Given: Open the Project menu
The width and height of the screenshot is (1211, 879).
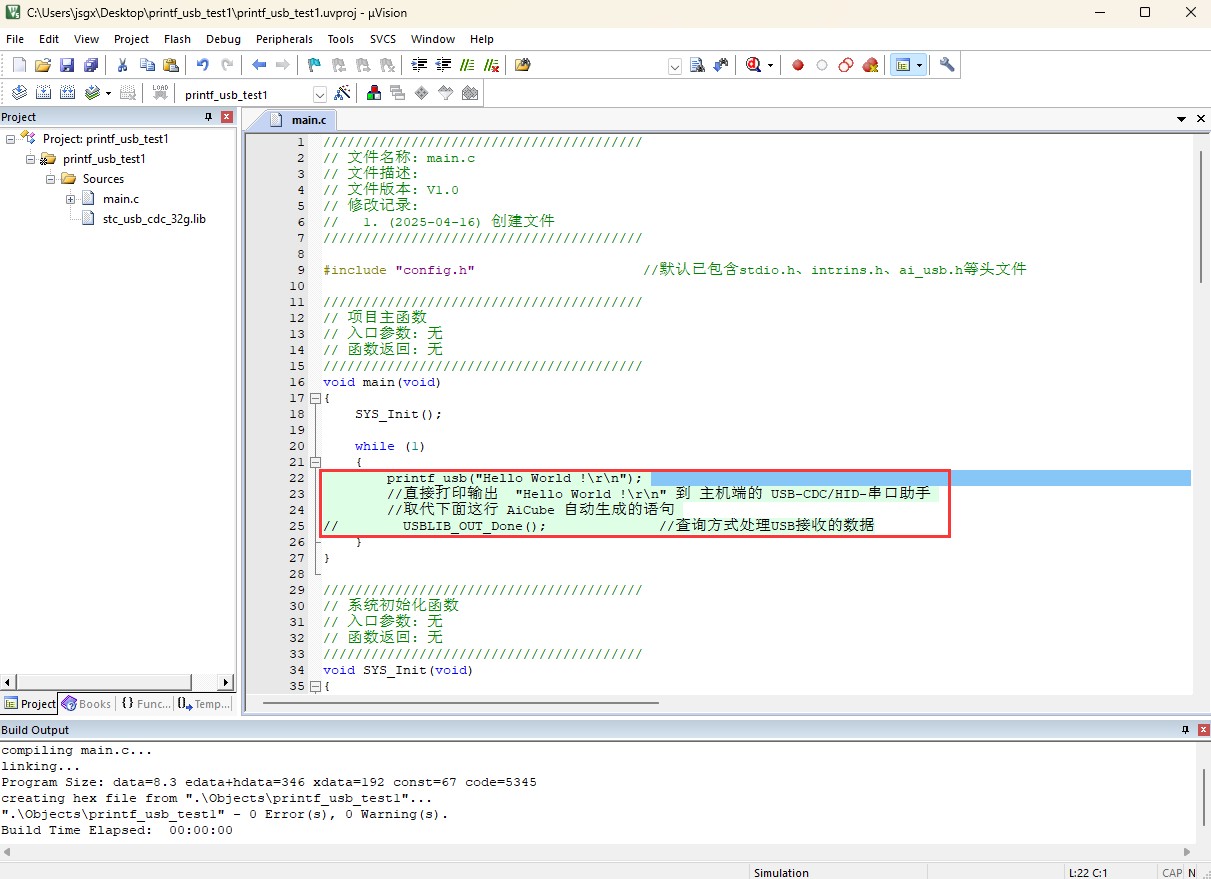Looking at the screenshot, I should tap(131, 39).
